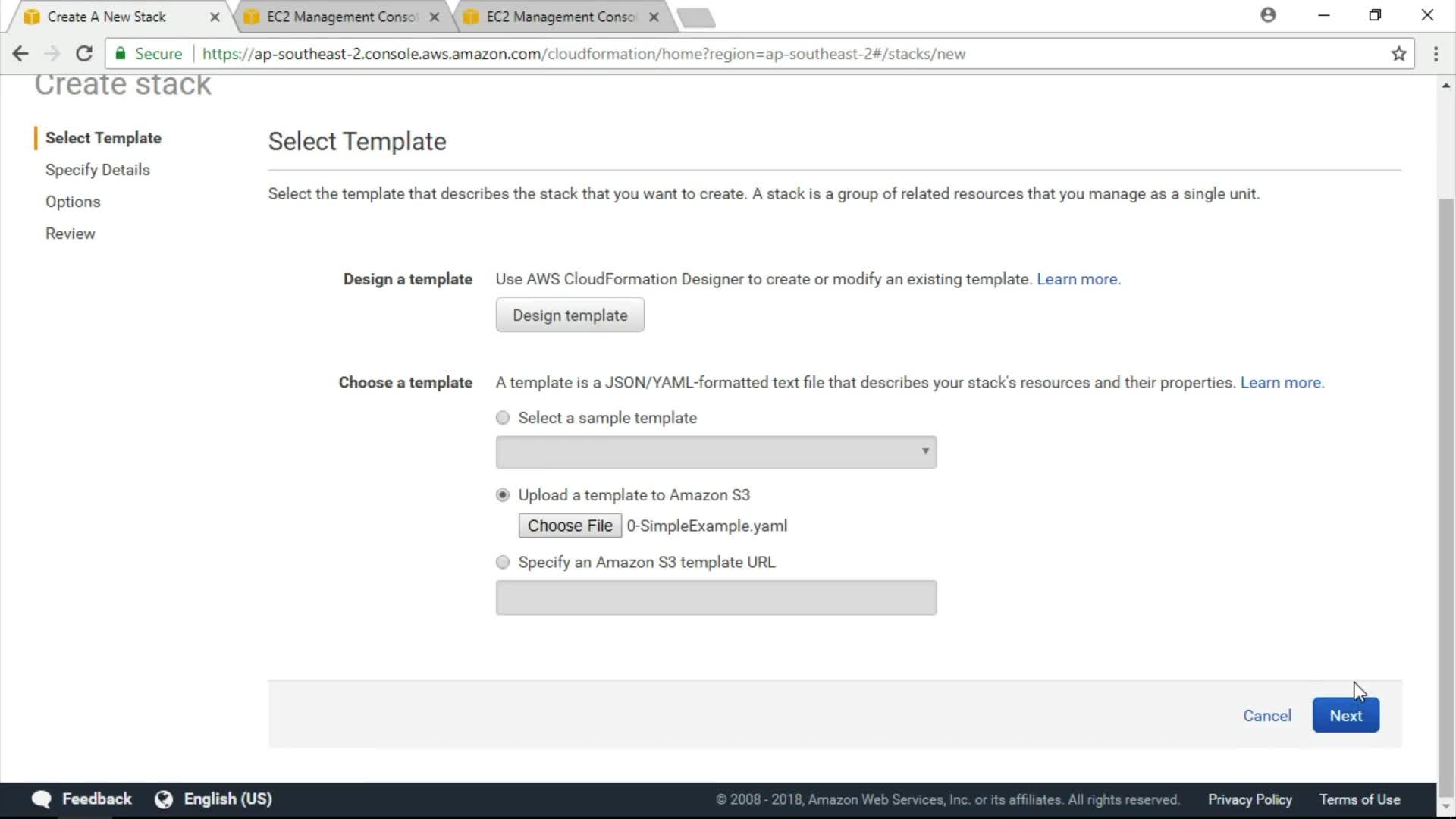Click the Feedback speech bubble icon
Screen dimensions: 1456x819
(42, 799)
